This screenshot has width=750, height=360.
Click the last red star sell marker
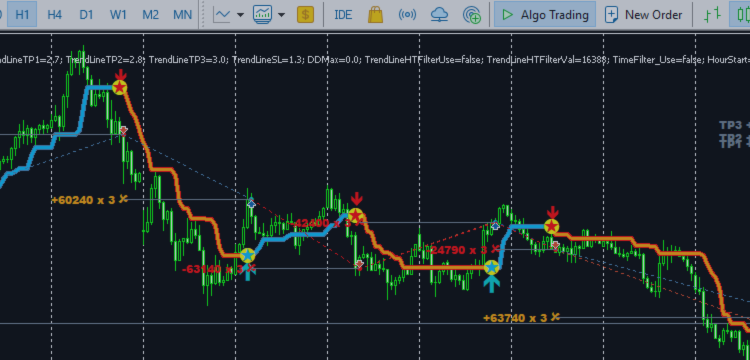coord(552,226)
